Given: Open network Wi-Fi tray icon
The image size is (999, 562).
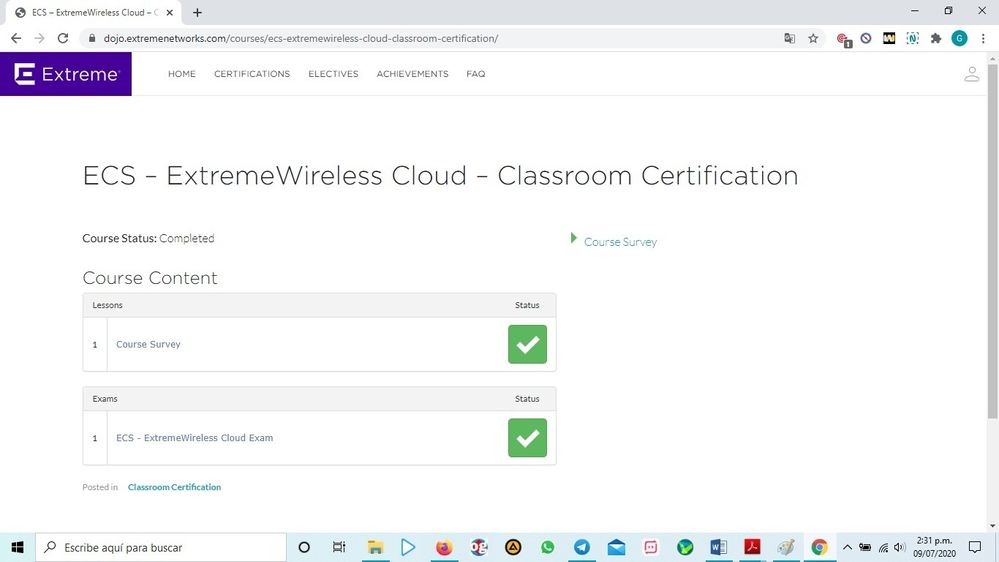Looking at the screenshot, I should coord(883,547).
